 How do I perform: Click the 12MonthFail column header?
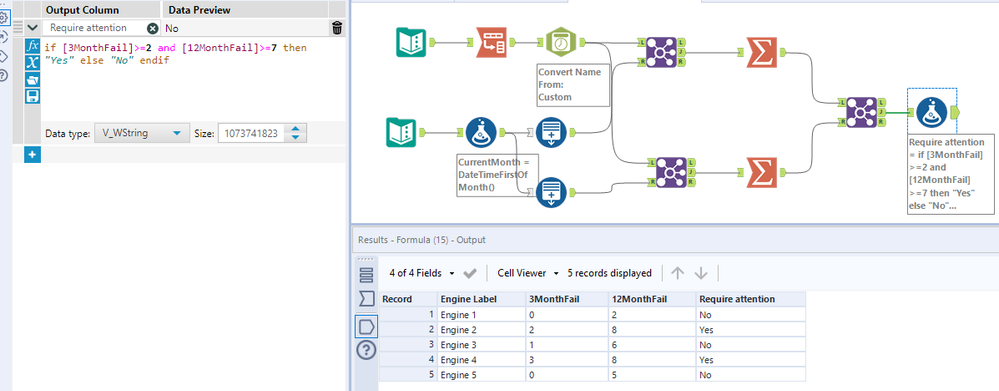[x=652, y=299]
